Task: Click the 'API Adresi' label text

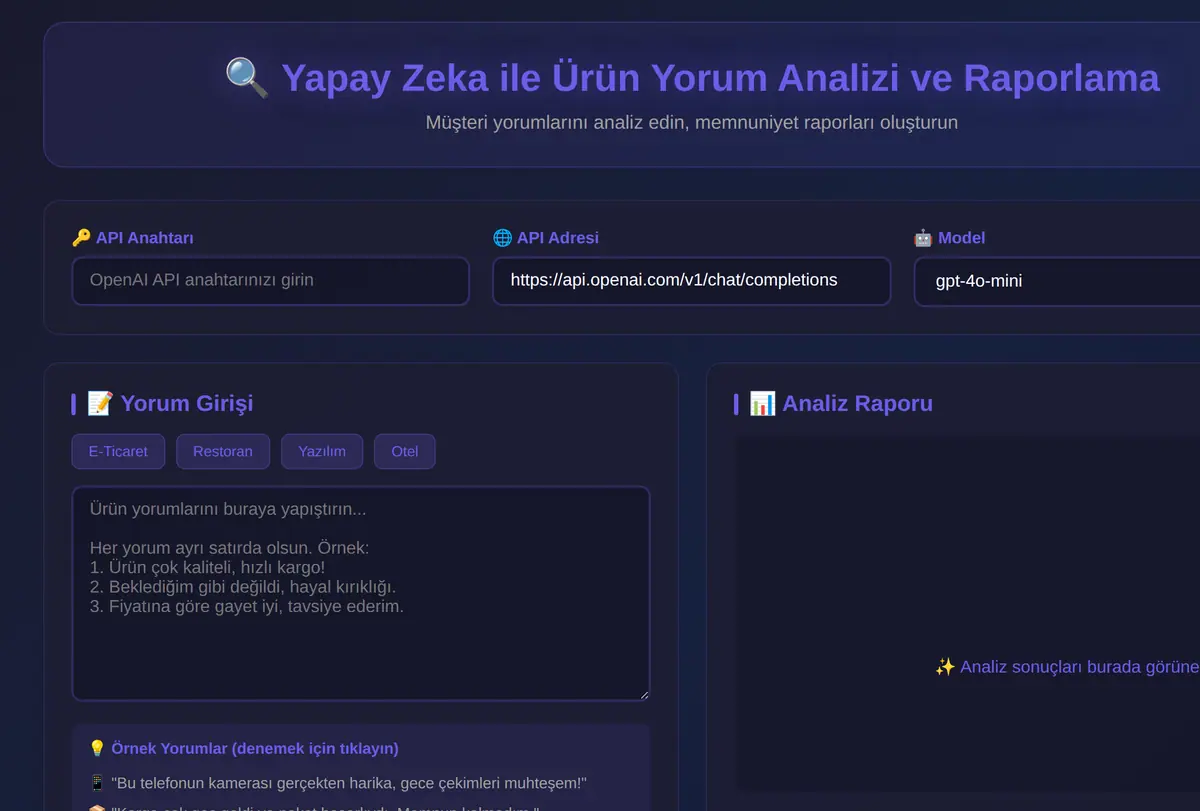Action: (x=558, y=238)
